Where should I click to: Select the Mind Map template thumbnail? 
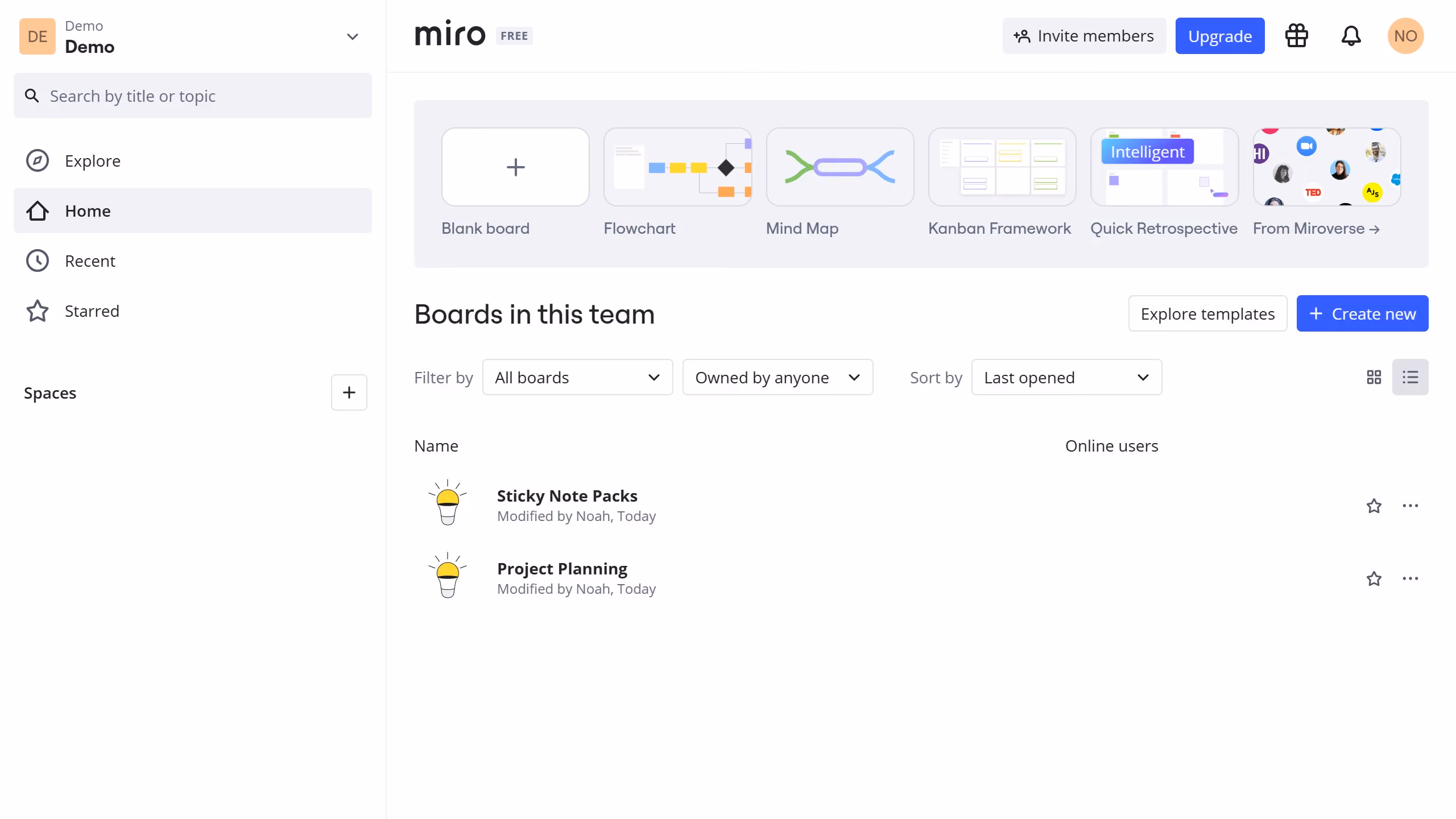tap(840, 167)
